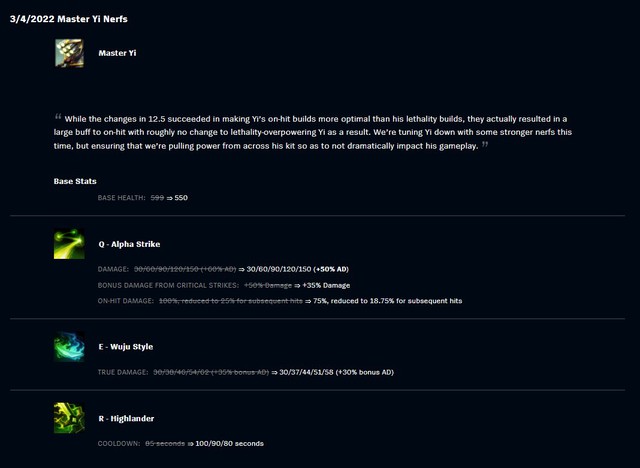The height and width of the screenshot is (468, 640).
Task: Click the 100/90/80 seconds cooldown value
Action: (230, 443)
